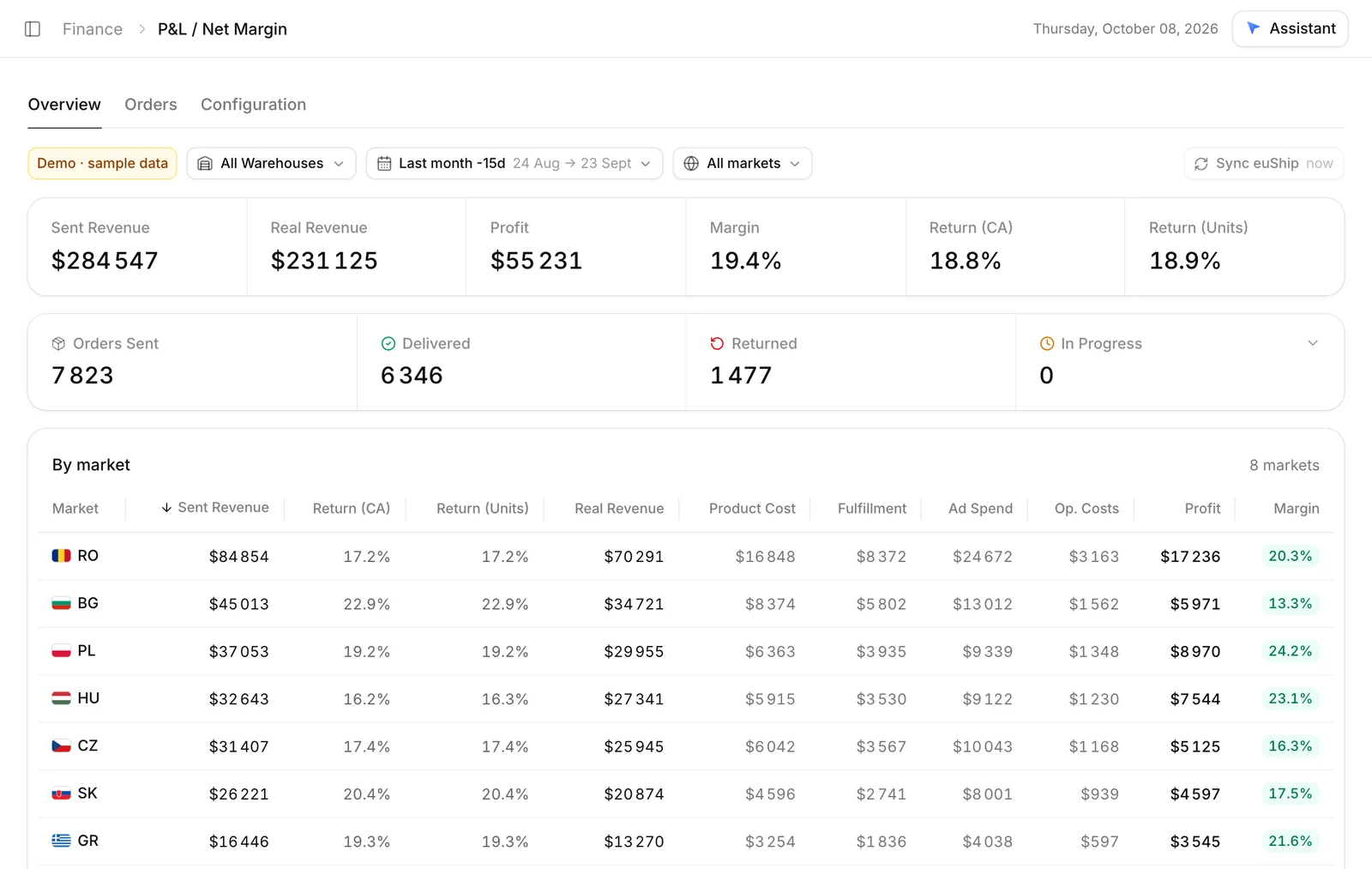Click the Real Revenue $231 125 card
1372x869 pixels.
[357, 247]
